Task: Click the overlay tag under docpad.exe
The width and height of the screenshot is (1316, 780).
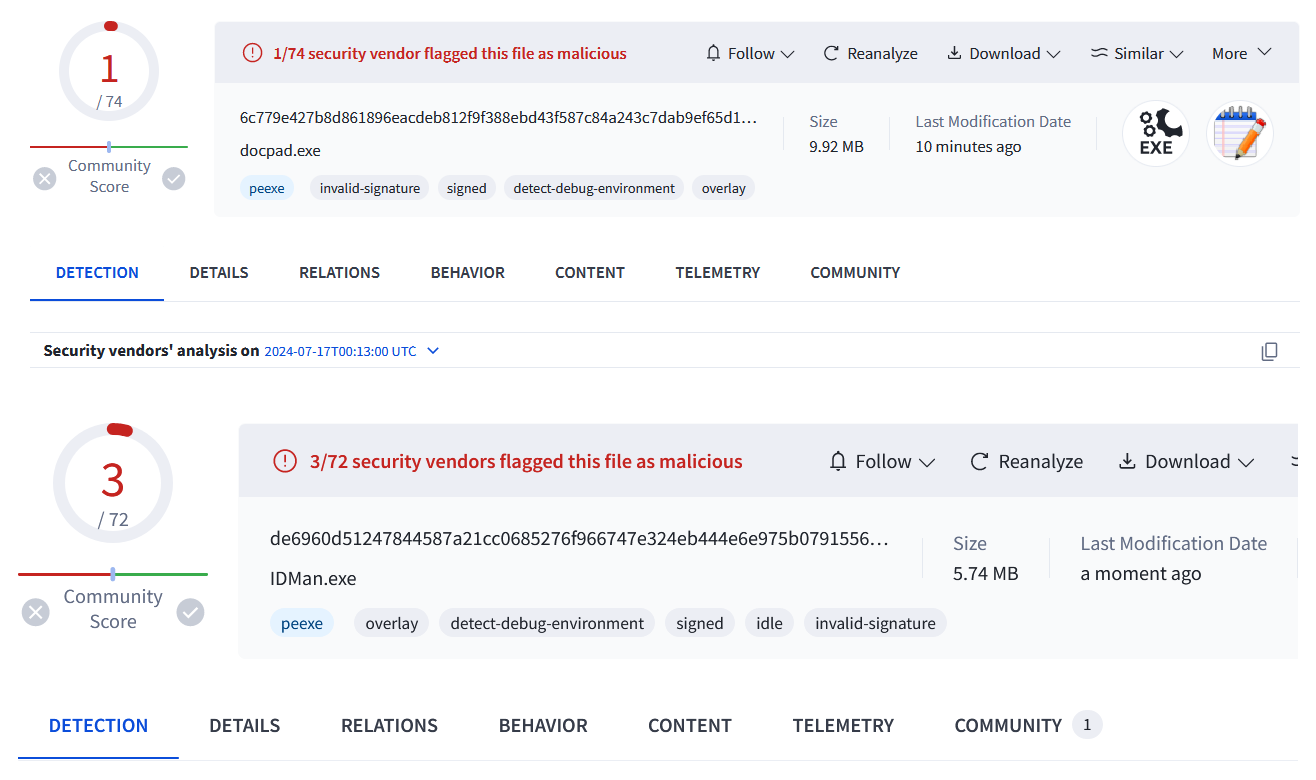Action: [724, 188]
